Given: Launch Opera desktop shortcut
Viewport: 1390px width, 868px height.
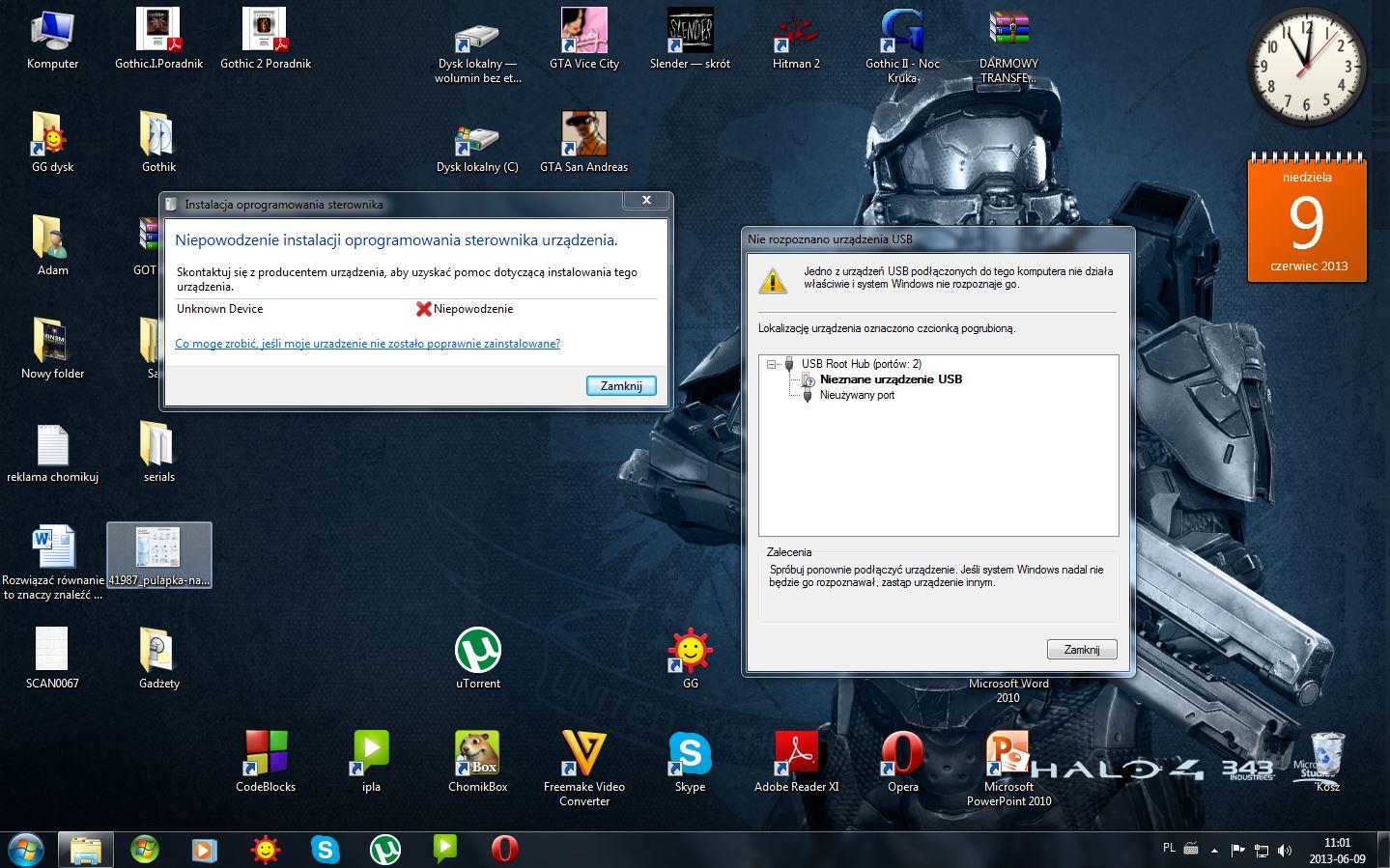Looking at the screenshot, I should coord(902,762).
